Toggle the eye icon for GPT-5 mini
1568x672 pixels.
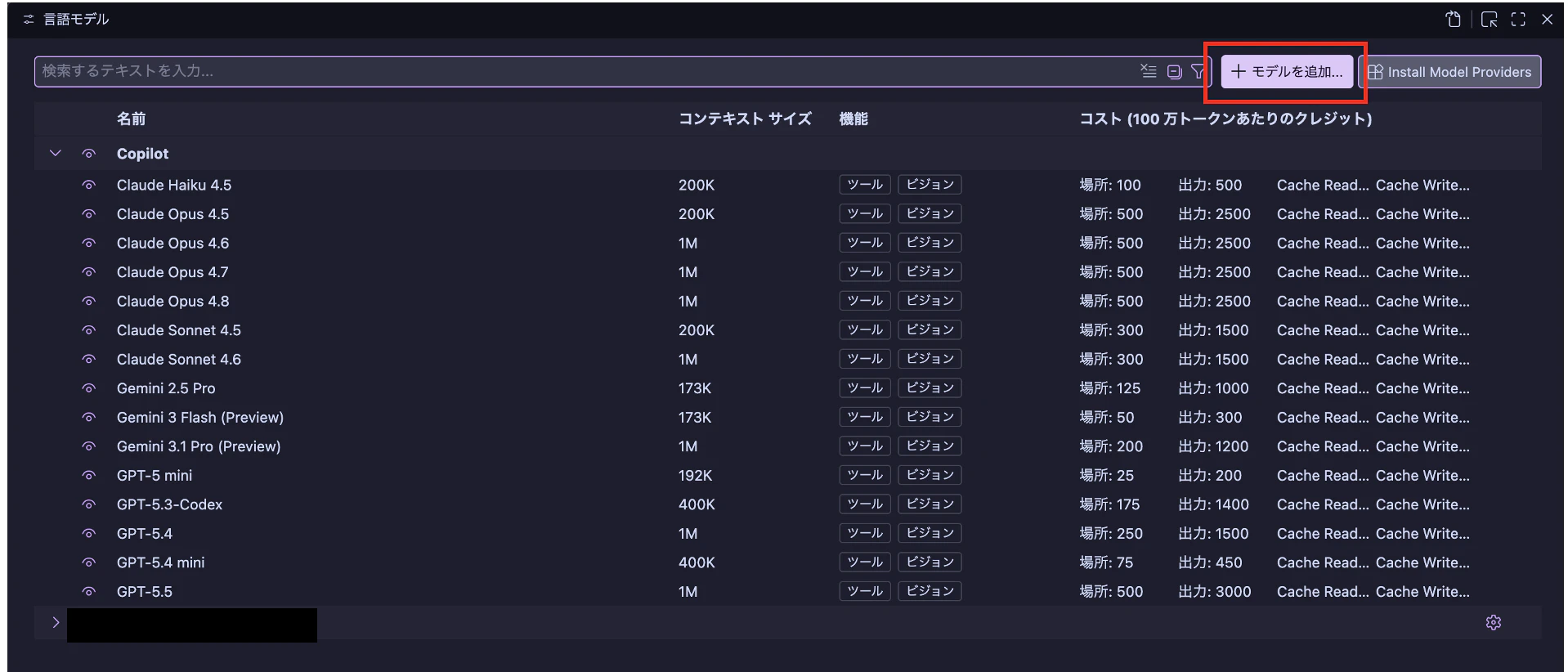[x=89, y=475]
